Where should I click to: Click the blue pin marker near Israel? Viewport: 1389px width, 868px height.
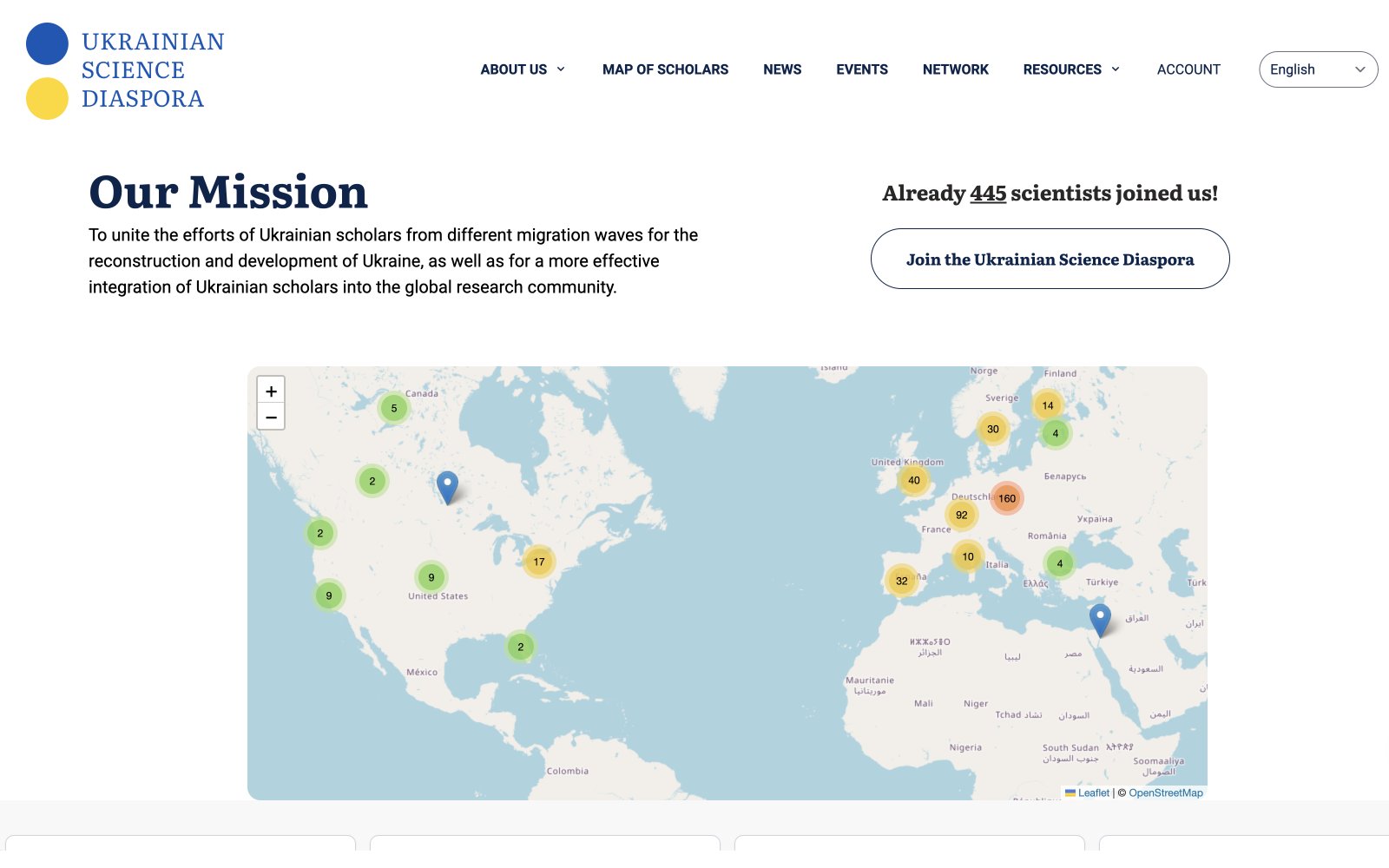click(x=1100, y=621)
